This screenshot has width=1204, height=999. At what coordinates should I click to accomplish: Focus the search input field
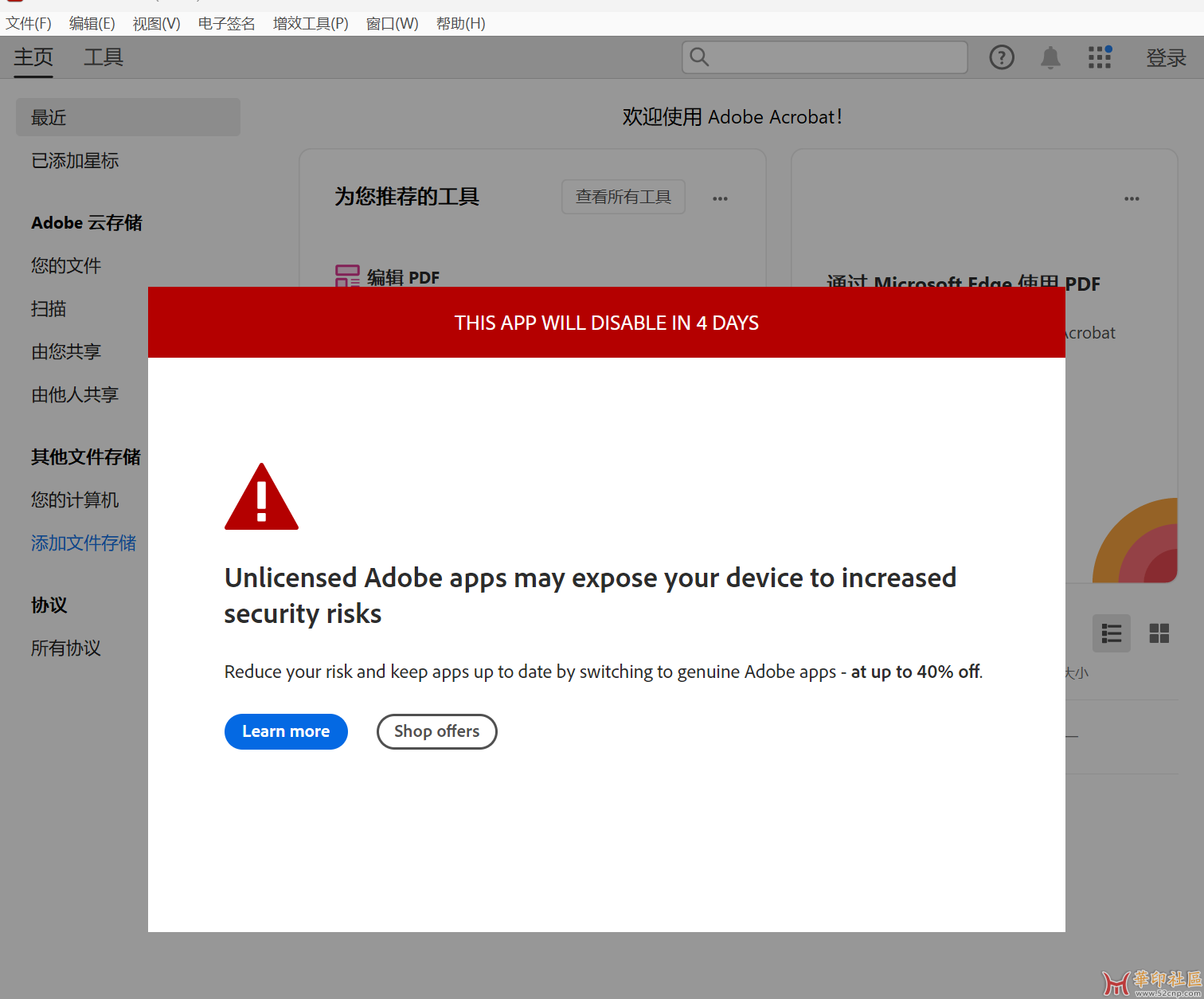click(x=825, y=57)
